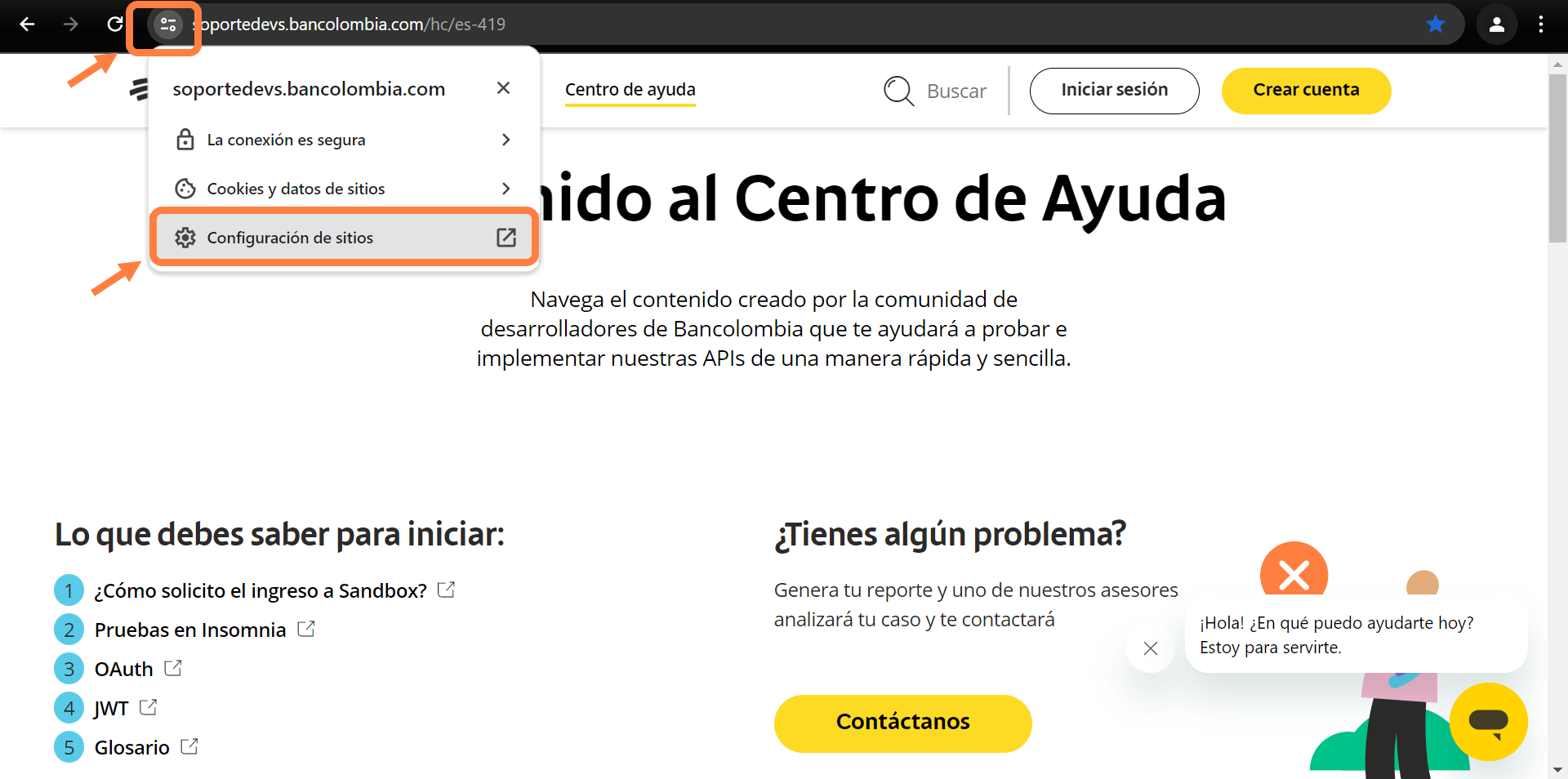Click external-link icon next to Glosario
The image size is (1568, 779).
click(189, 746)
